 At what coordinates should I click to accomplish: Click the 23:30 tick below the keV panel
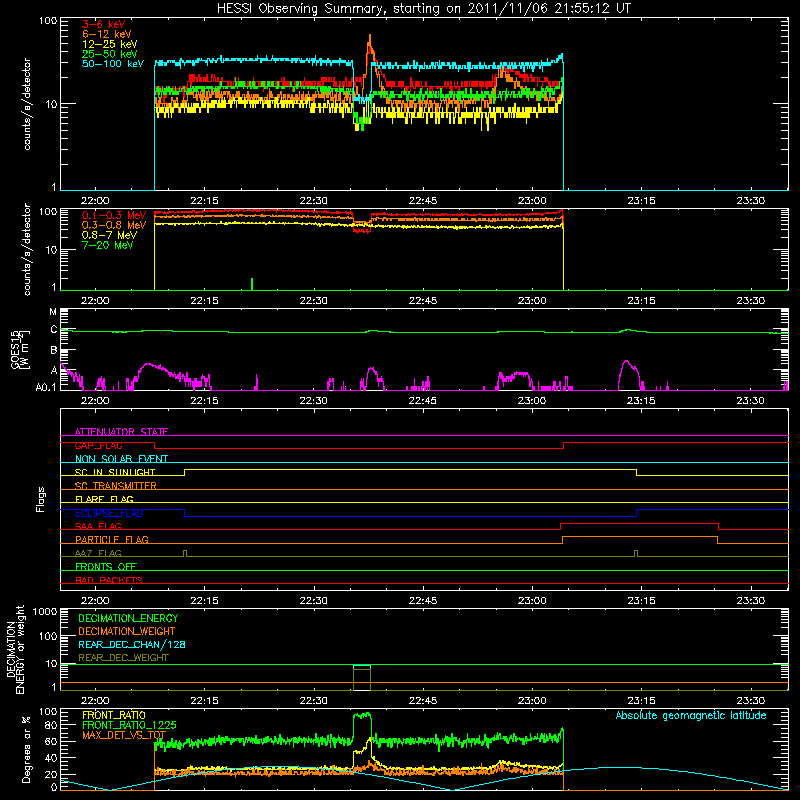click(x=751, y=201)
